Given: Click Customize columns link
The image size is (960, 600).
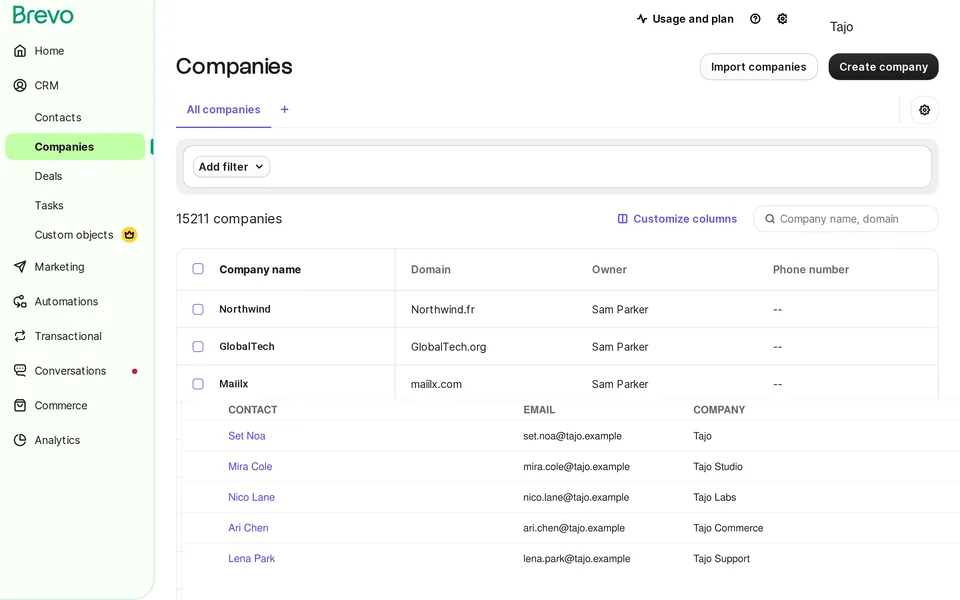Looking at the screenshot, I should [684, 219].
